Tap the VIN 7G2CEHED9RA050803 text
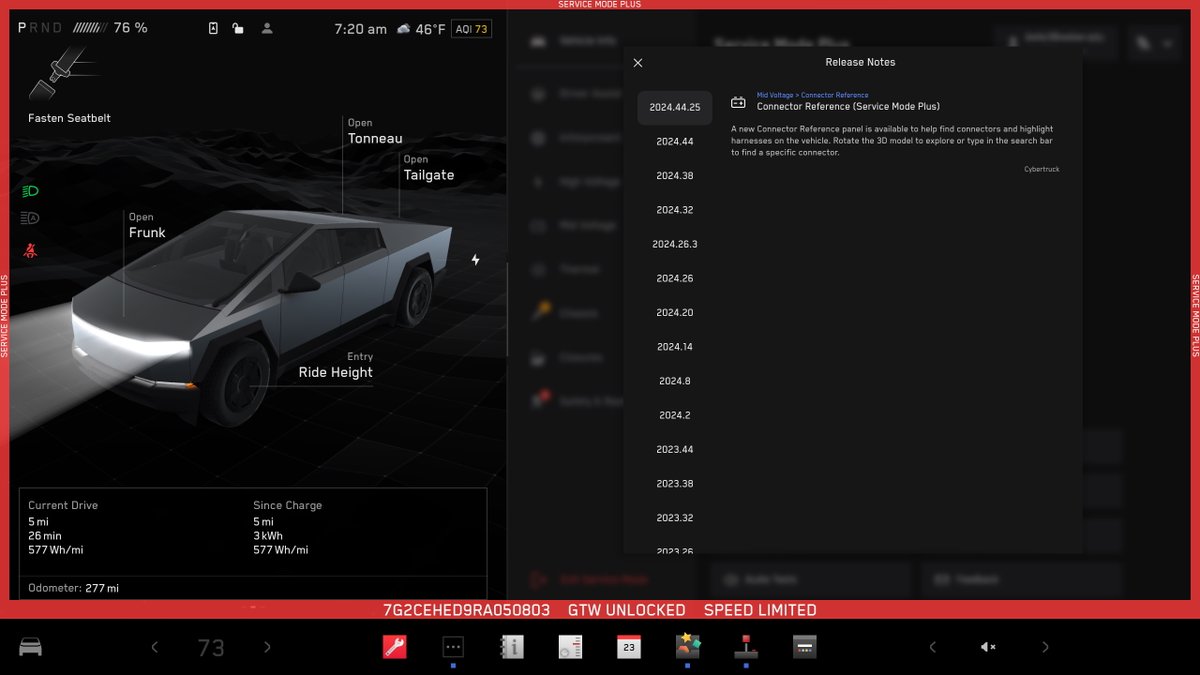 [467, 610]
